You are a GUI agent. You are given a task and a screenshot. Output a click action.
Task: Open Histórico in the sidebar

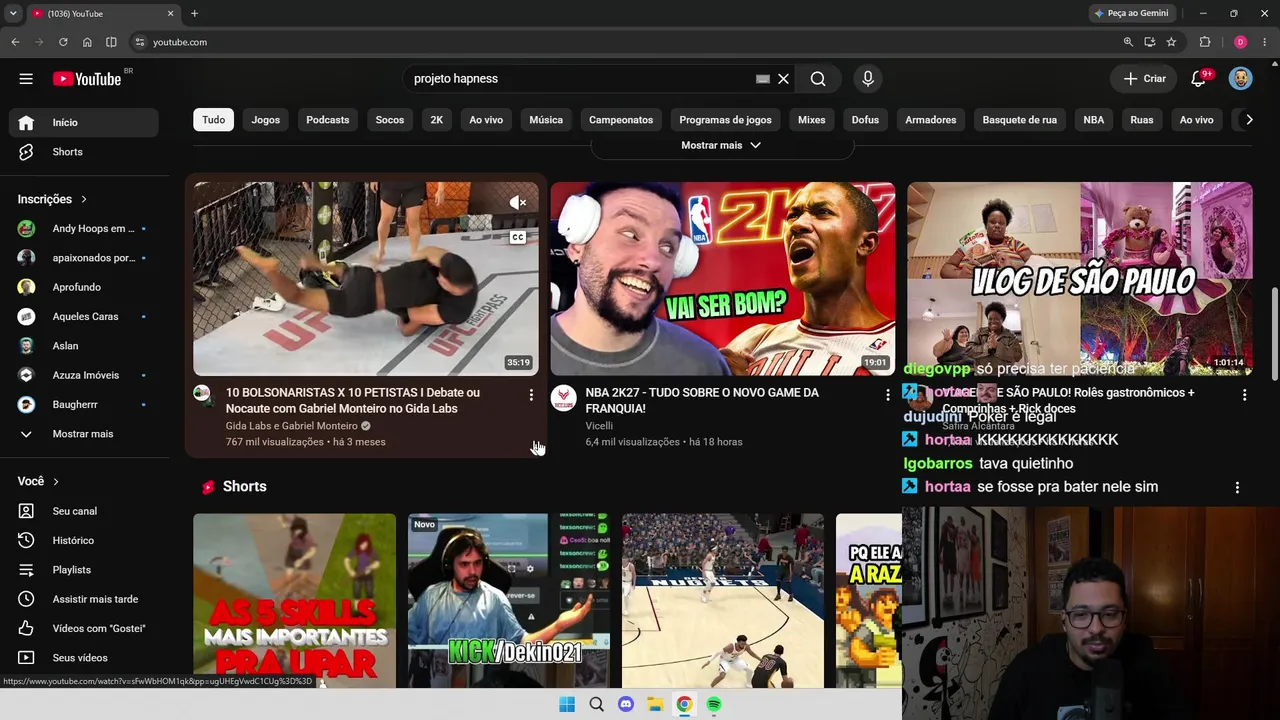[84, 540]
